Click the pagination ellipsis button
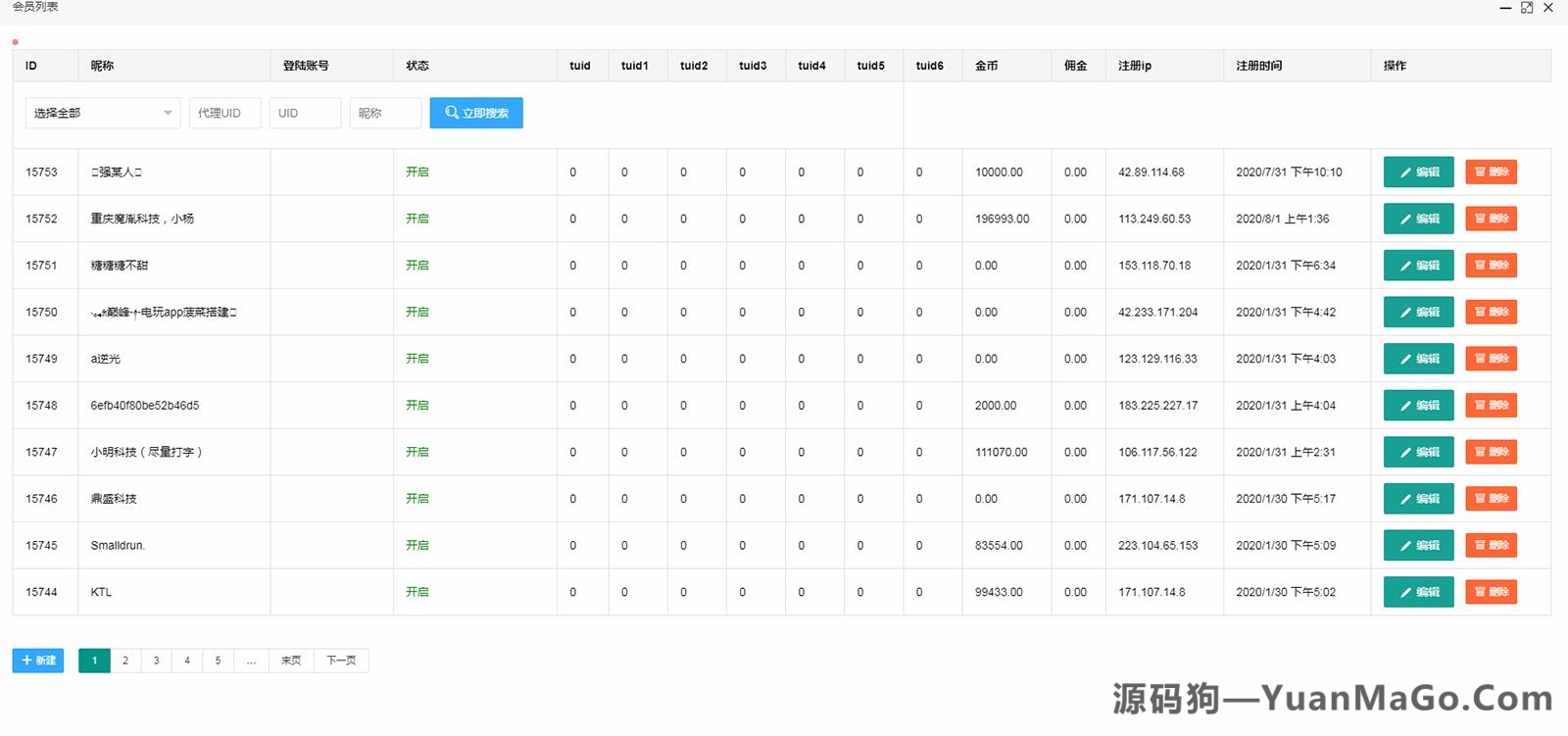1568x736 pixels. pos(251,661)
